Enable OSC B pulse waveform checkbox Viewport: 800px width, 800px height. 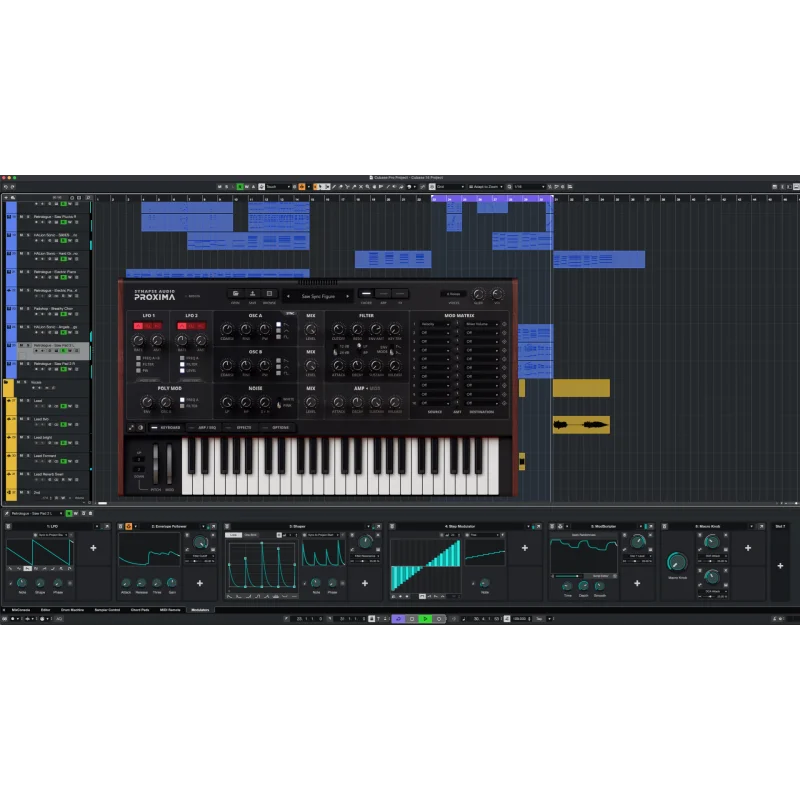[278, 373]
